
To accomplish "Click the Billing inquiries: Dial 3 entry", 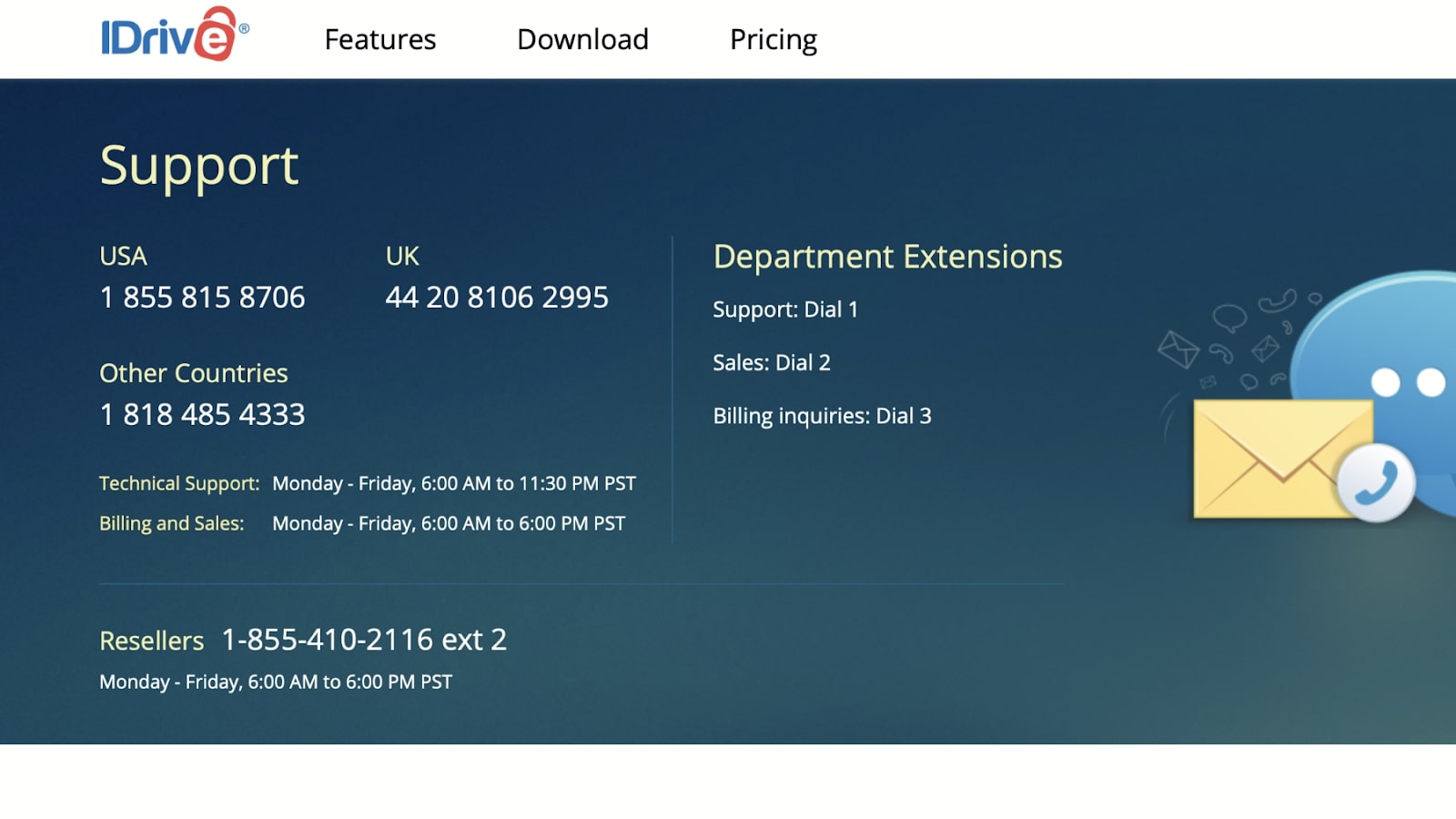I will click(822, 416).
